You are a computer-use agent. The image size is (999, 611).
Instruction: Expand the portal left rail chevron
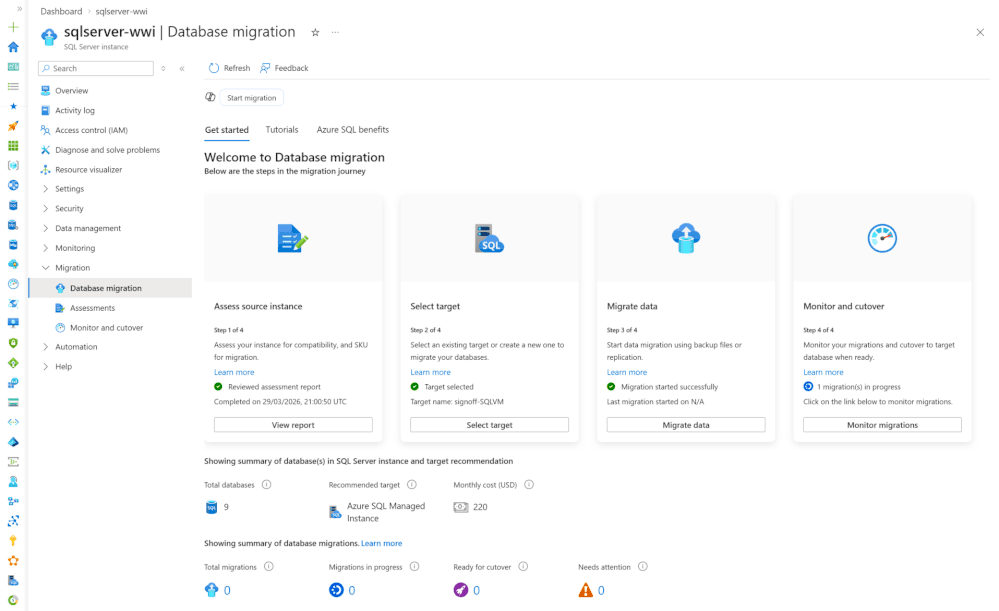click(x=20, y=9)
